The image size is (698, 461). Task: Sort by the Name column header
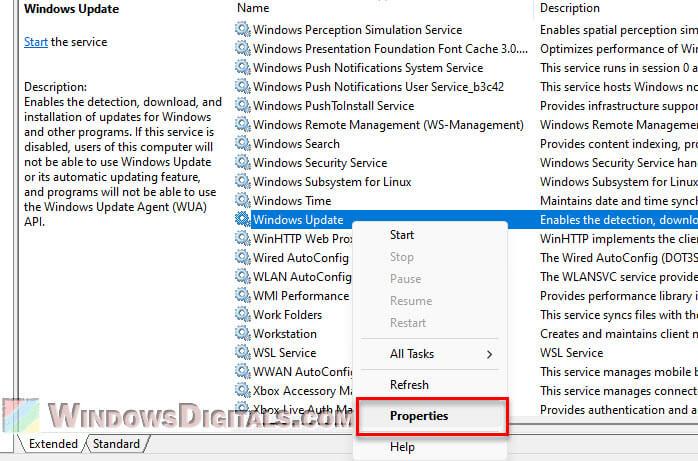tap(253, 8)
